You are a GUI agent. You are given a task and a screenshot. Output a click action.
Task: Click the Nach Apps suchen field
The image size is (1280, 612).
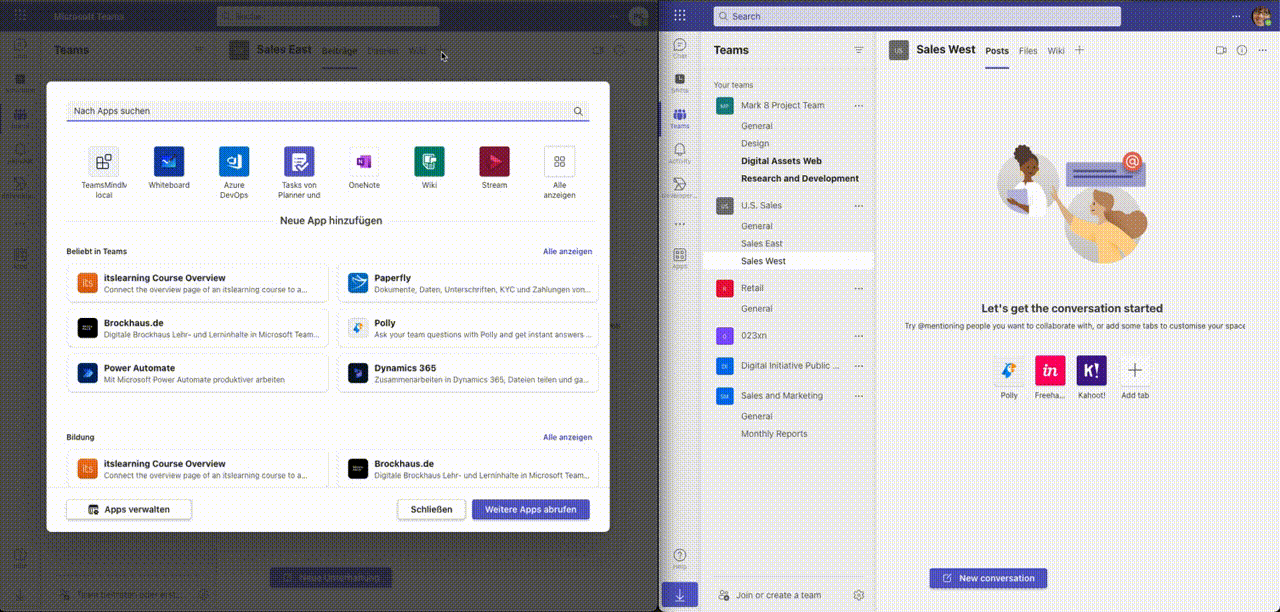click(327, 111)
